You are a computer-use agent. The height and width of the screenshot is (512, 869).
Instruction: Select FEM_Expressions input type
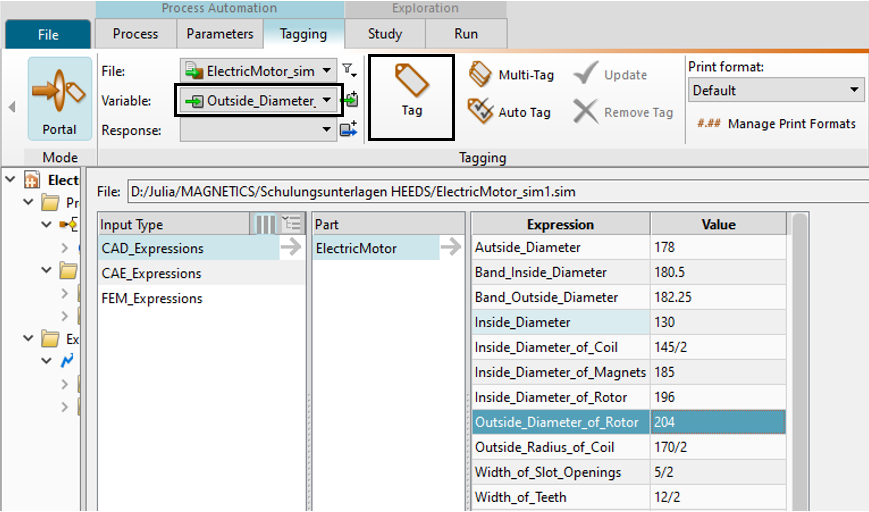pos(152,298)
